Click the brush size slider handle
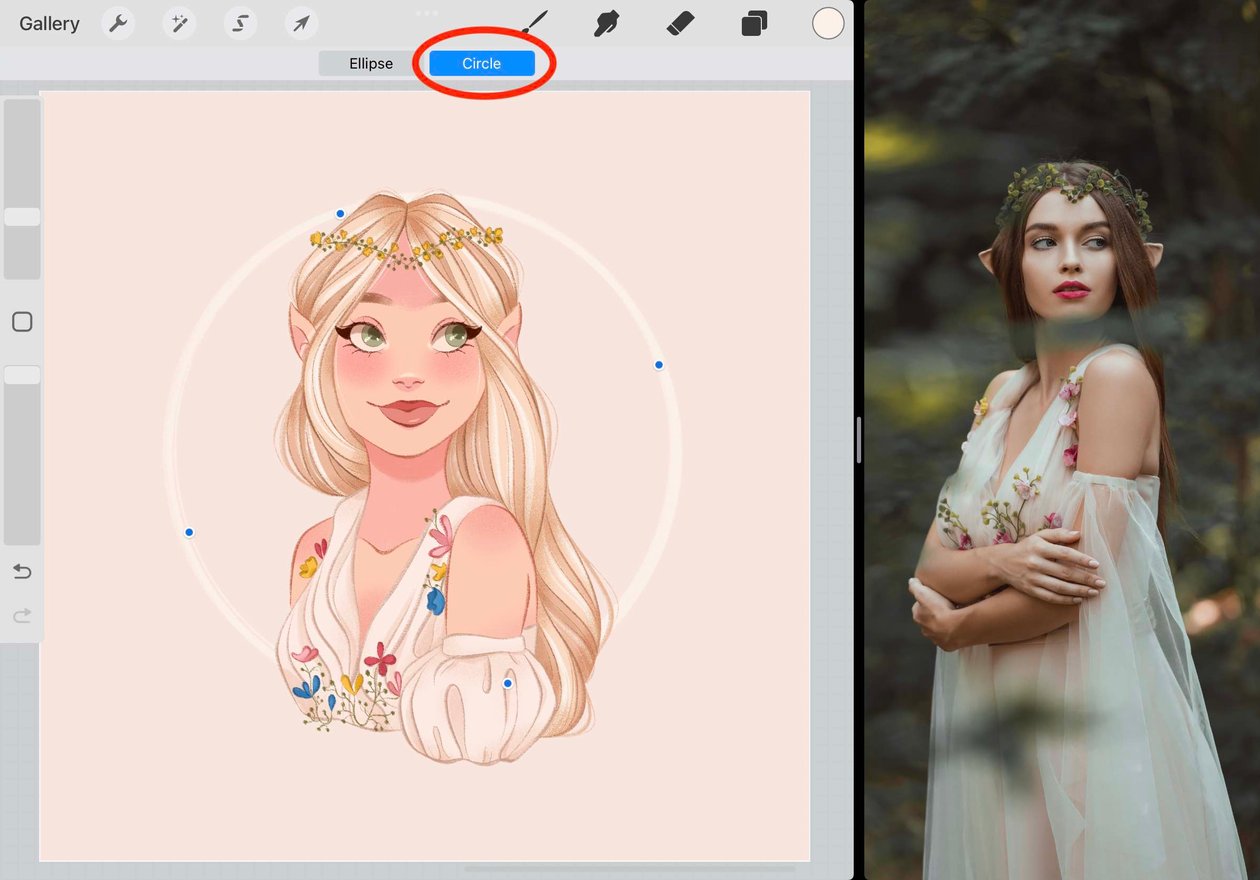The width and height of the screenshot is (1260, 880). 22,217
